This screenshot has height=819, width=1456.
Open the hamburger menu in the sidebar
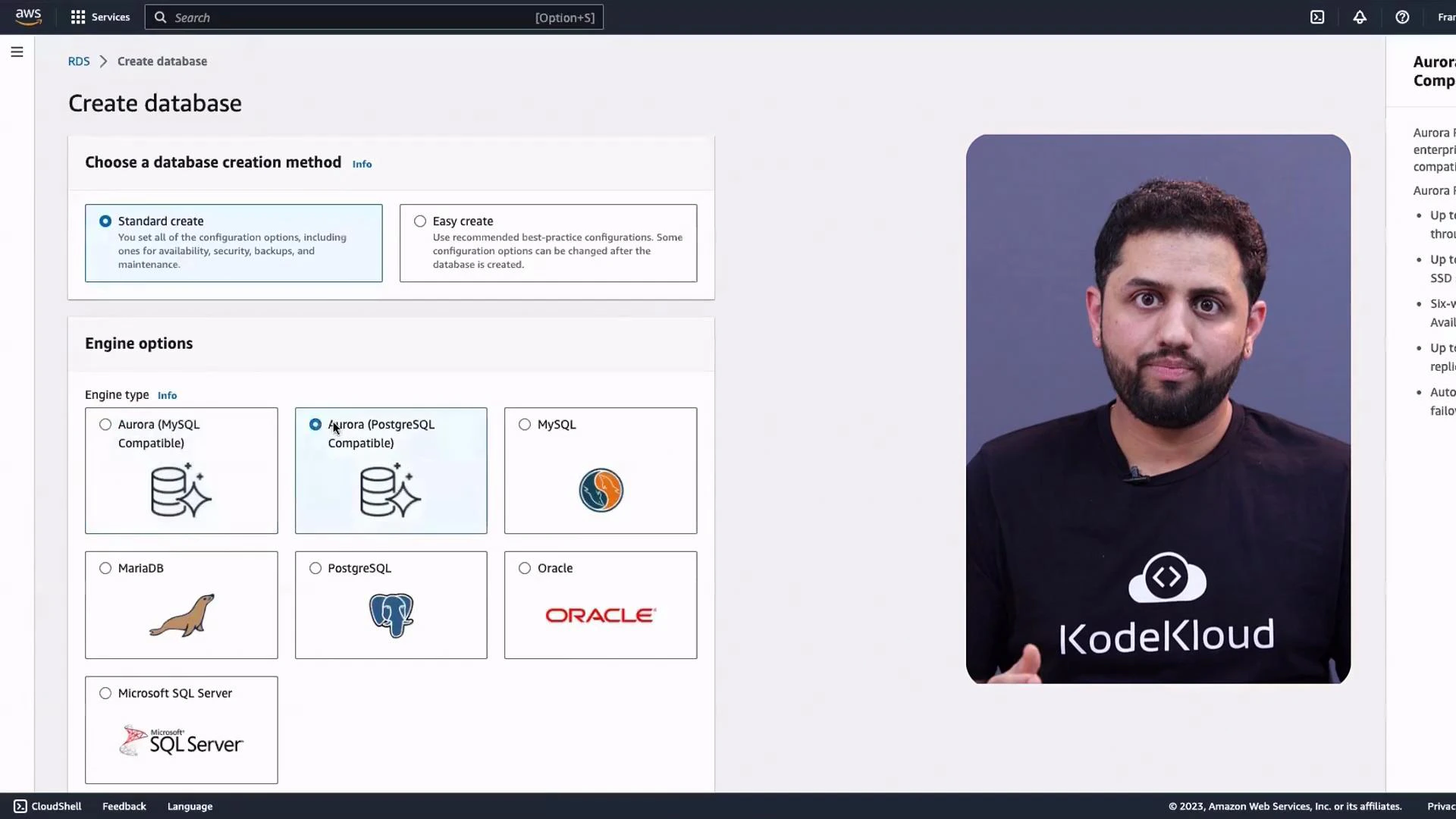pyautogui.click(x=17, y=52)
